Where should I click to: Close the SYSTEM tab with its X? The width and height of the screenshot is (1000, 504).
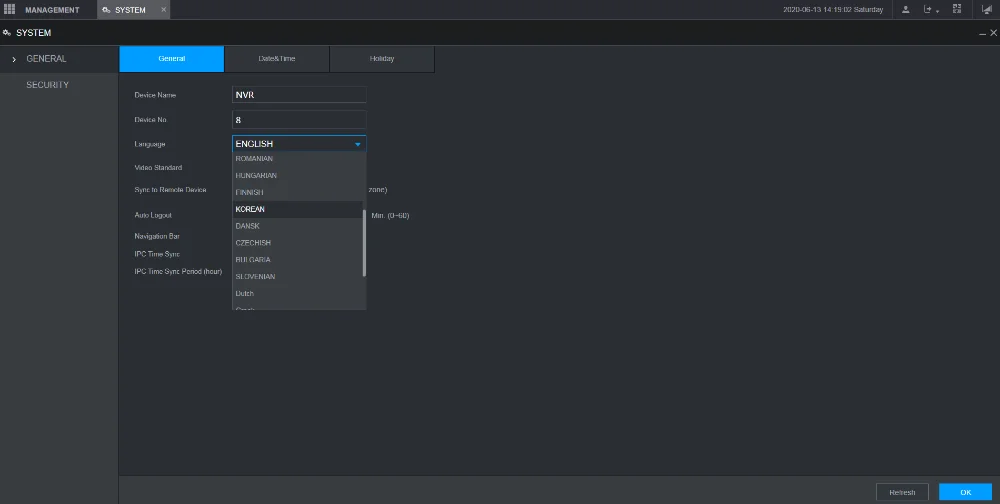tap(163, 10)
